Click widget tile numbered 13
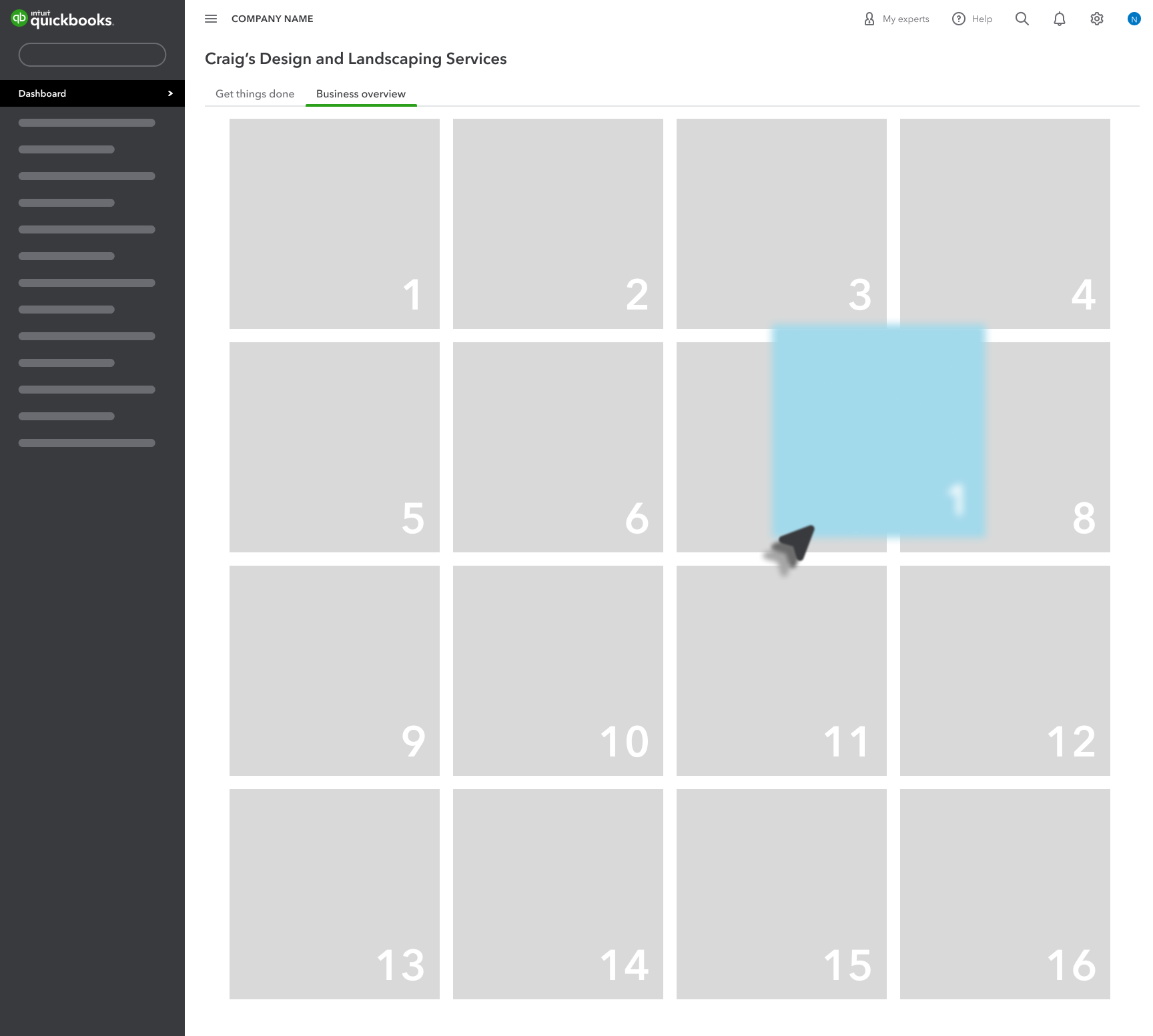The image size is (1153, 1036). [334, 894]
